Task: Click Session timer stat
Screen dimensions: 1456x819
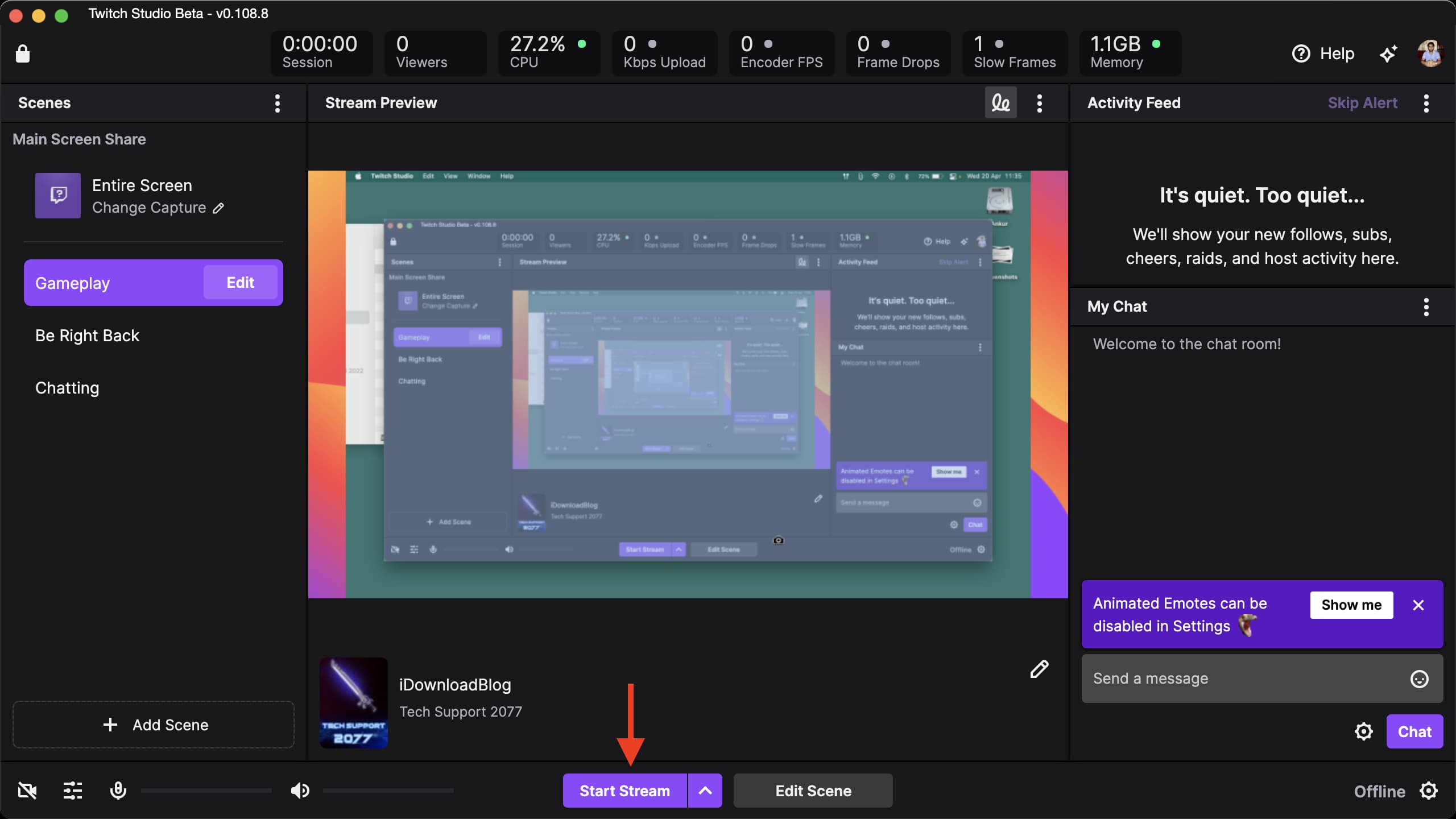Action: [321, 53]
